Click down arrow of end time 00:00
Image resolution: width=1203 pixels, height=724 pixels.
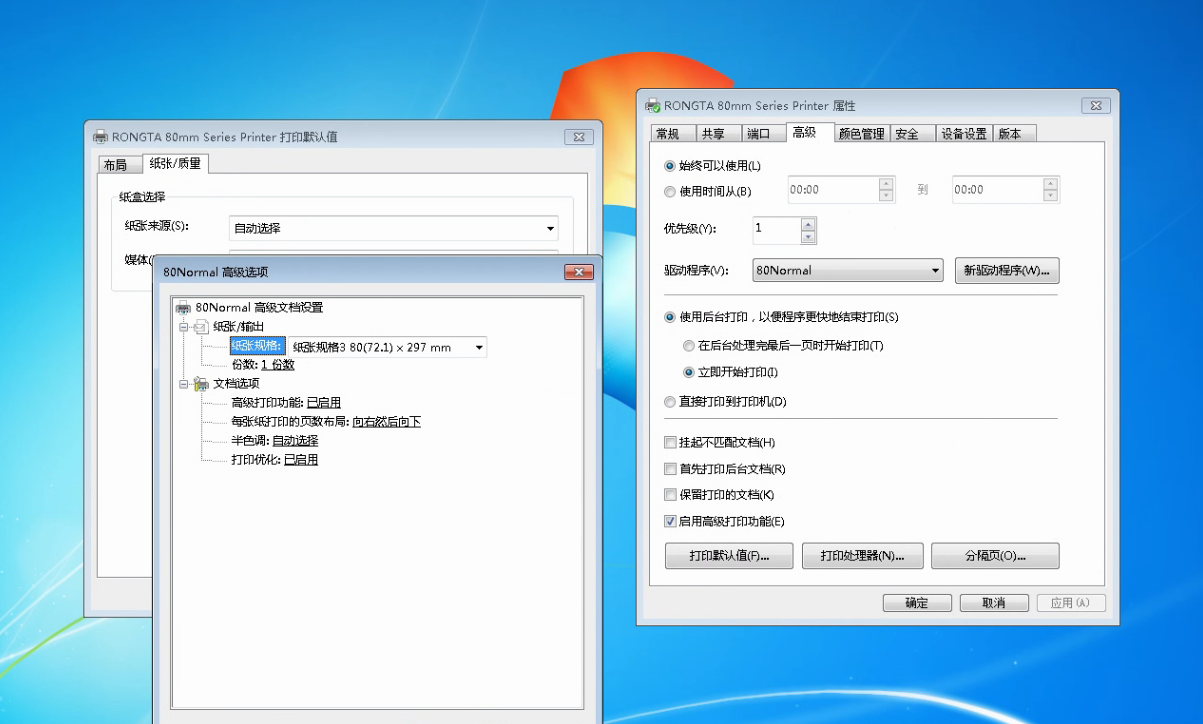coord(1050,196)
